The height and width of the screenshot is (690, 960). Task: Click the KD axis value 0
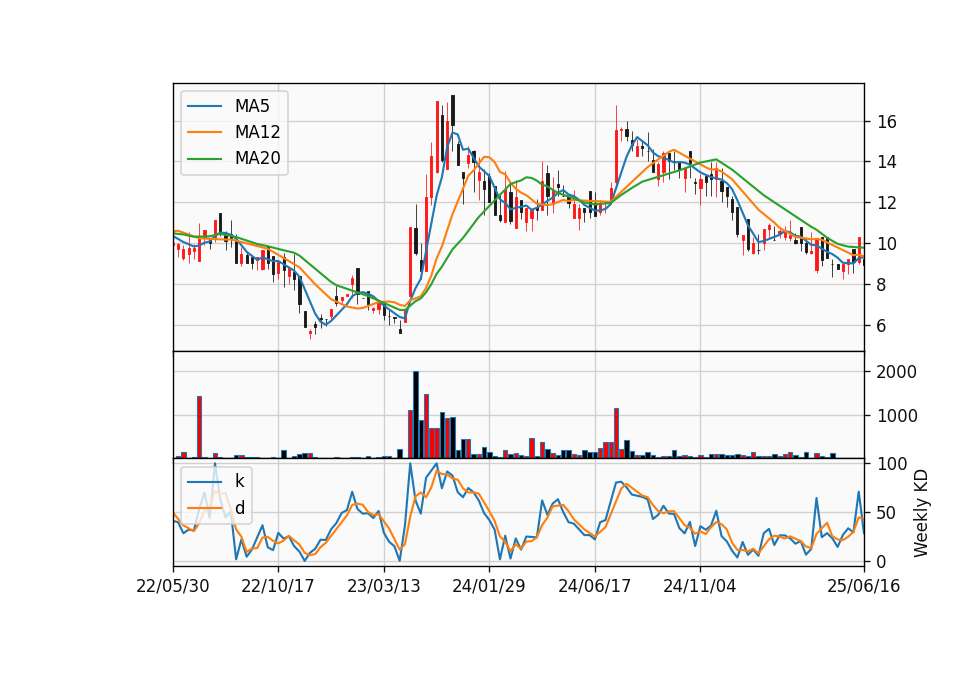882,561
